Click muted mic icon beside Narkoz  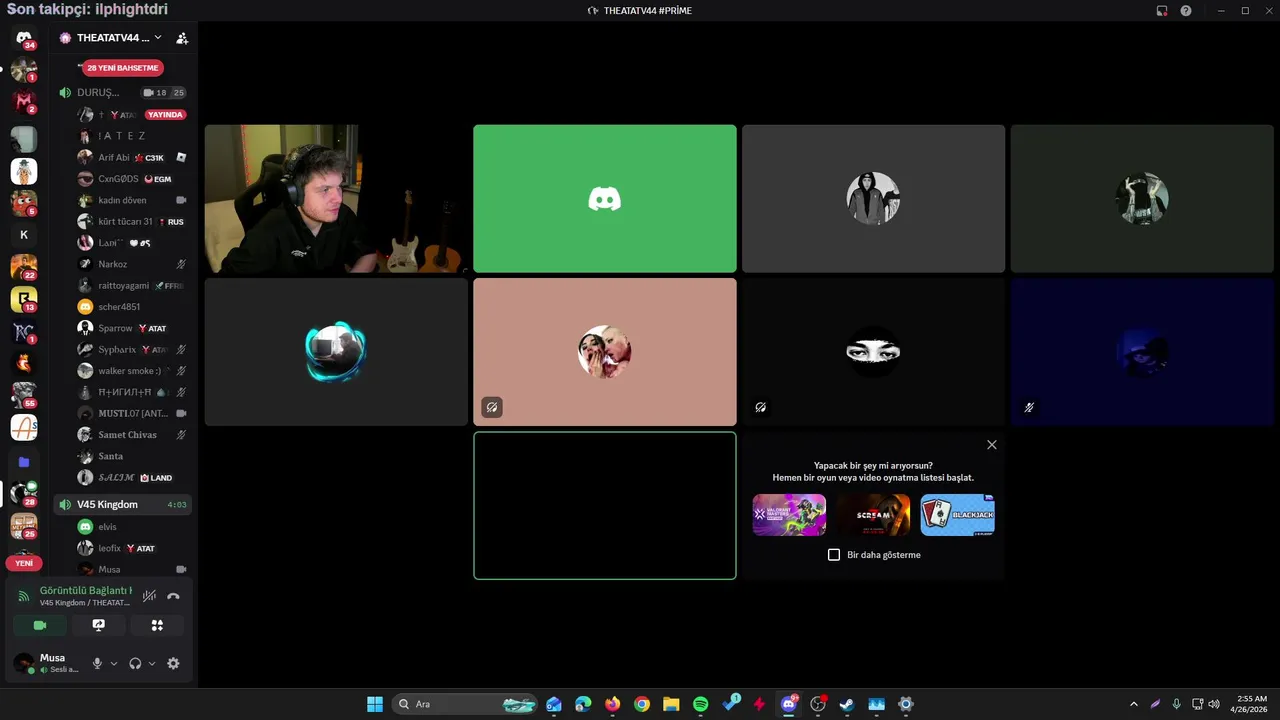181,264
